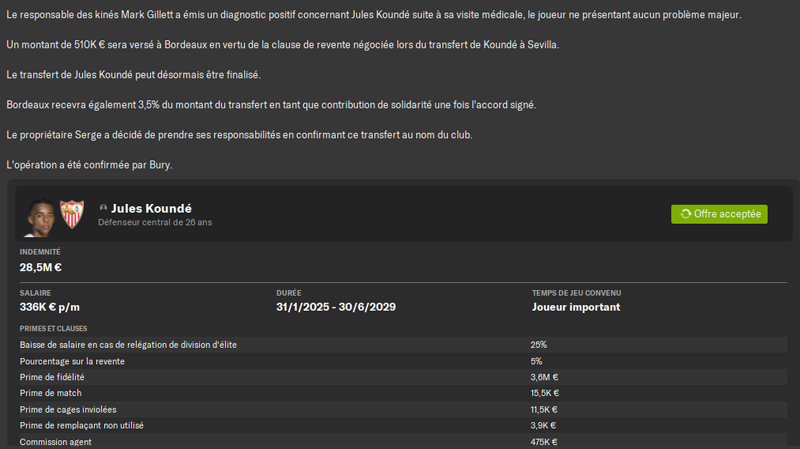Open the Jules Koundé player name heading

(151, 208)
